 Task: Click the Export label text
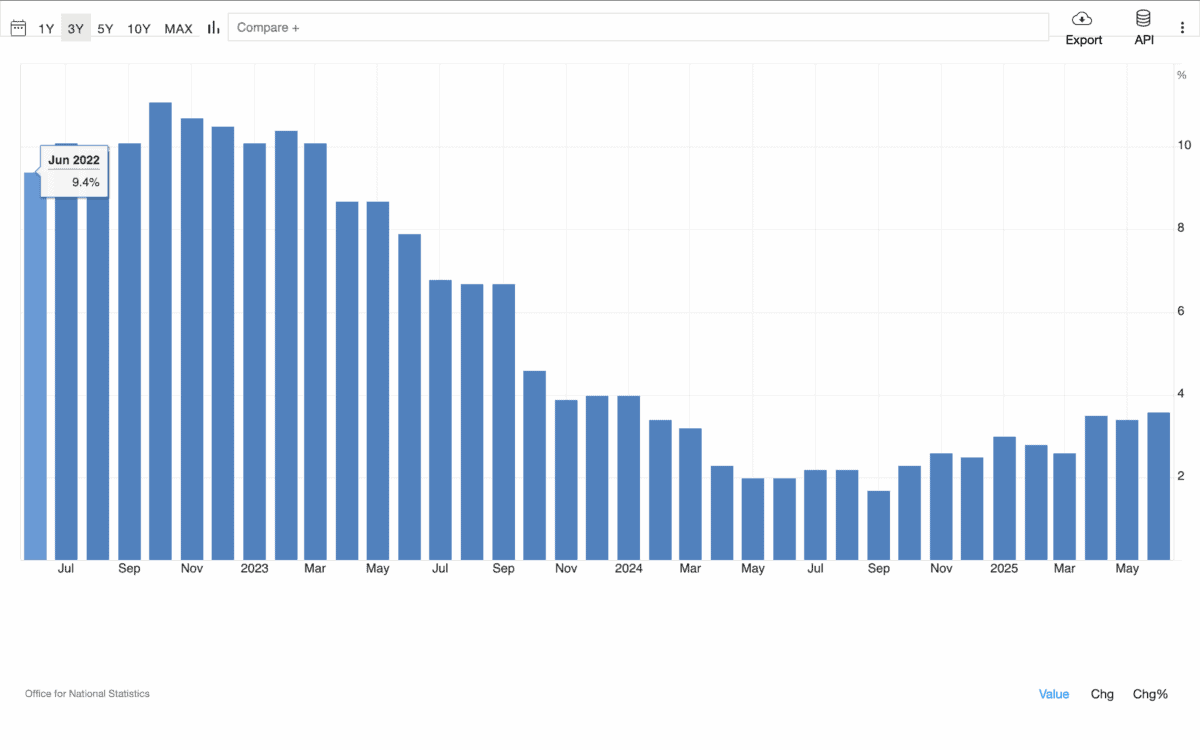point(1083,40)
